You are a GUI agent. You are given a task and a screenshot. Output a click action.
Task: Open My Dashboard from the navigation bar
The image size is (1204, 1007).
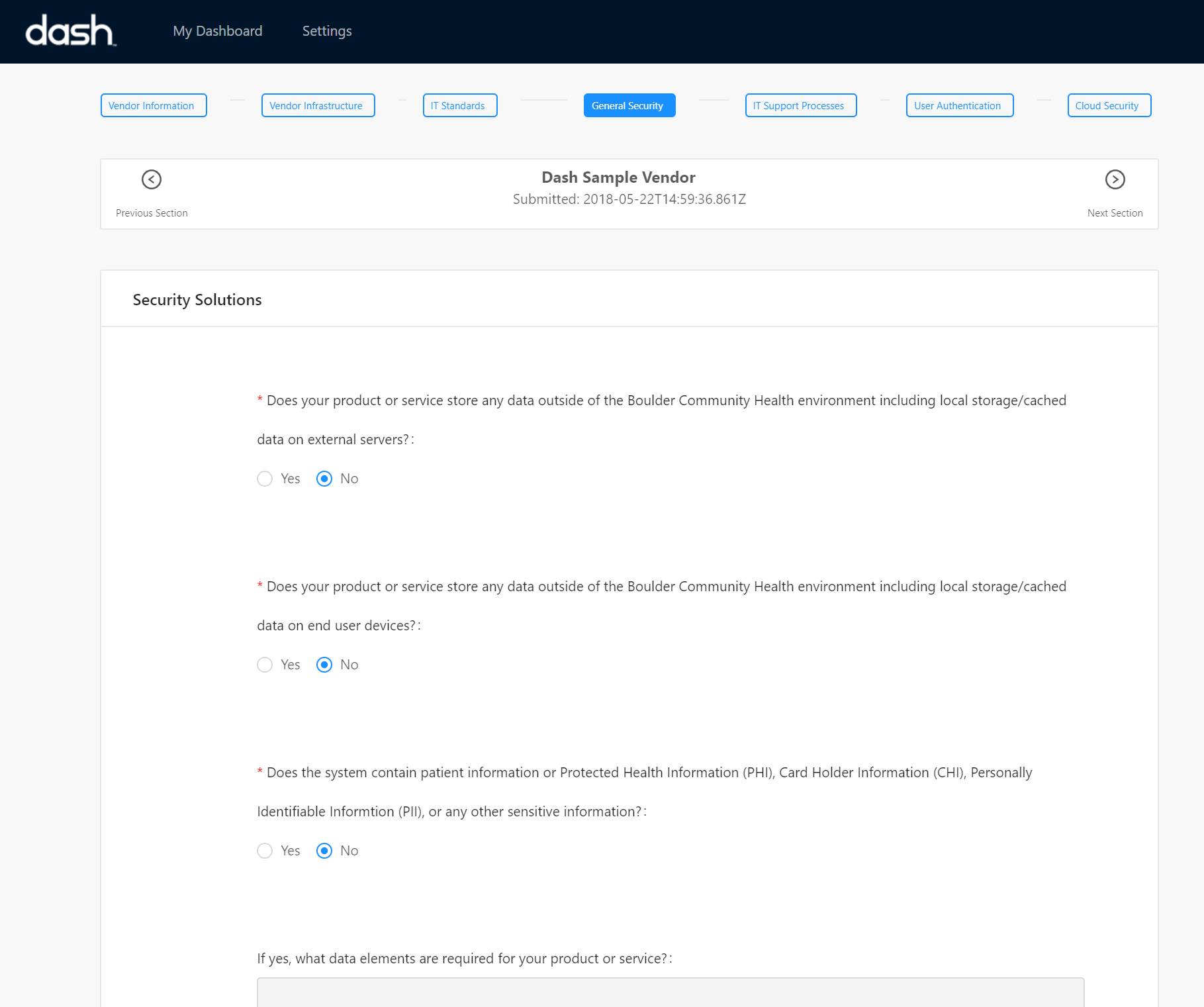pyautogui.click(x=217, y=31)
